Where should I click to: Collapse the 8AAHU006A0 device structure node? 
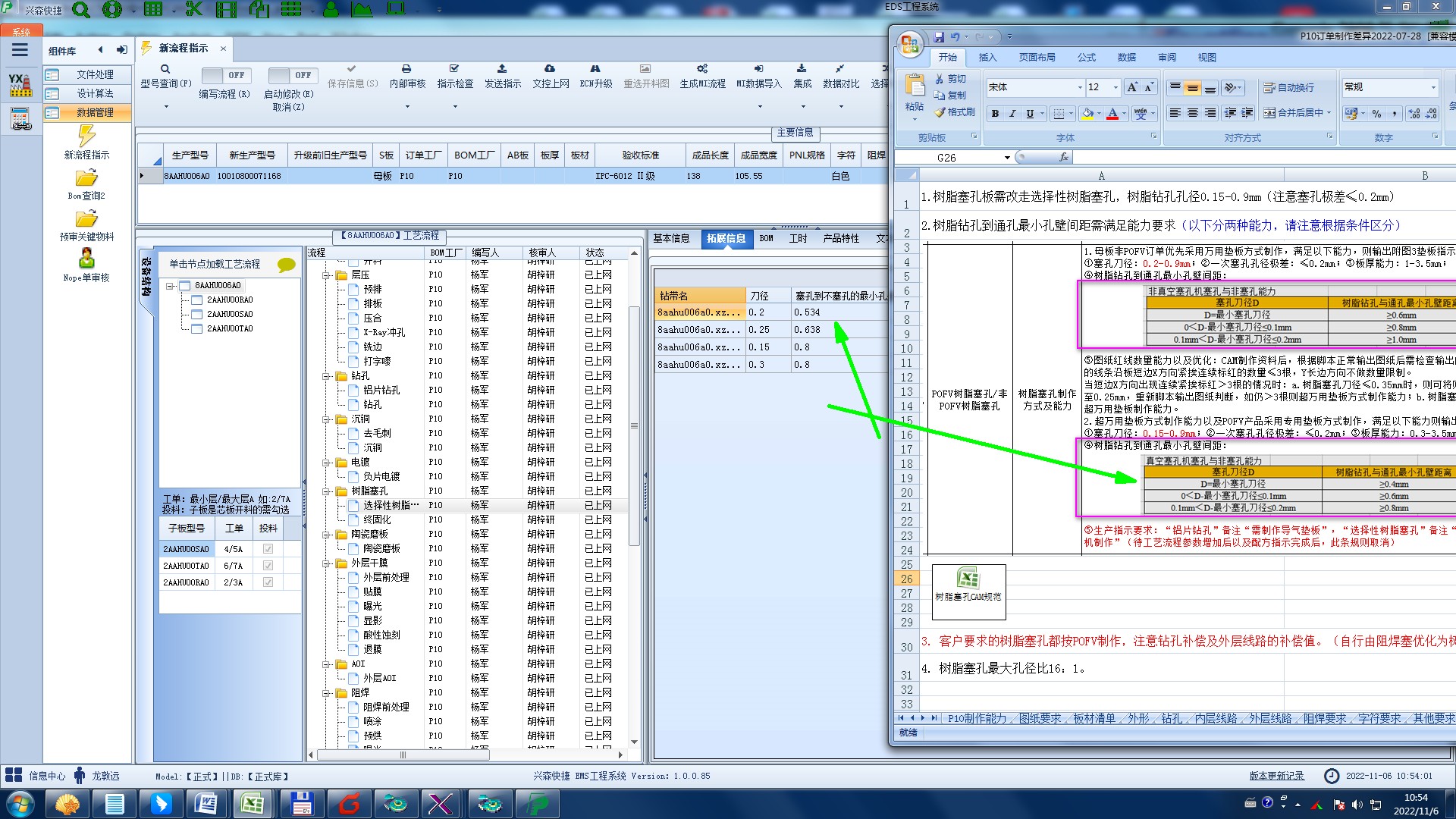pyautogui.click(x=171, y=286)
